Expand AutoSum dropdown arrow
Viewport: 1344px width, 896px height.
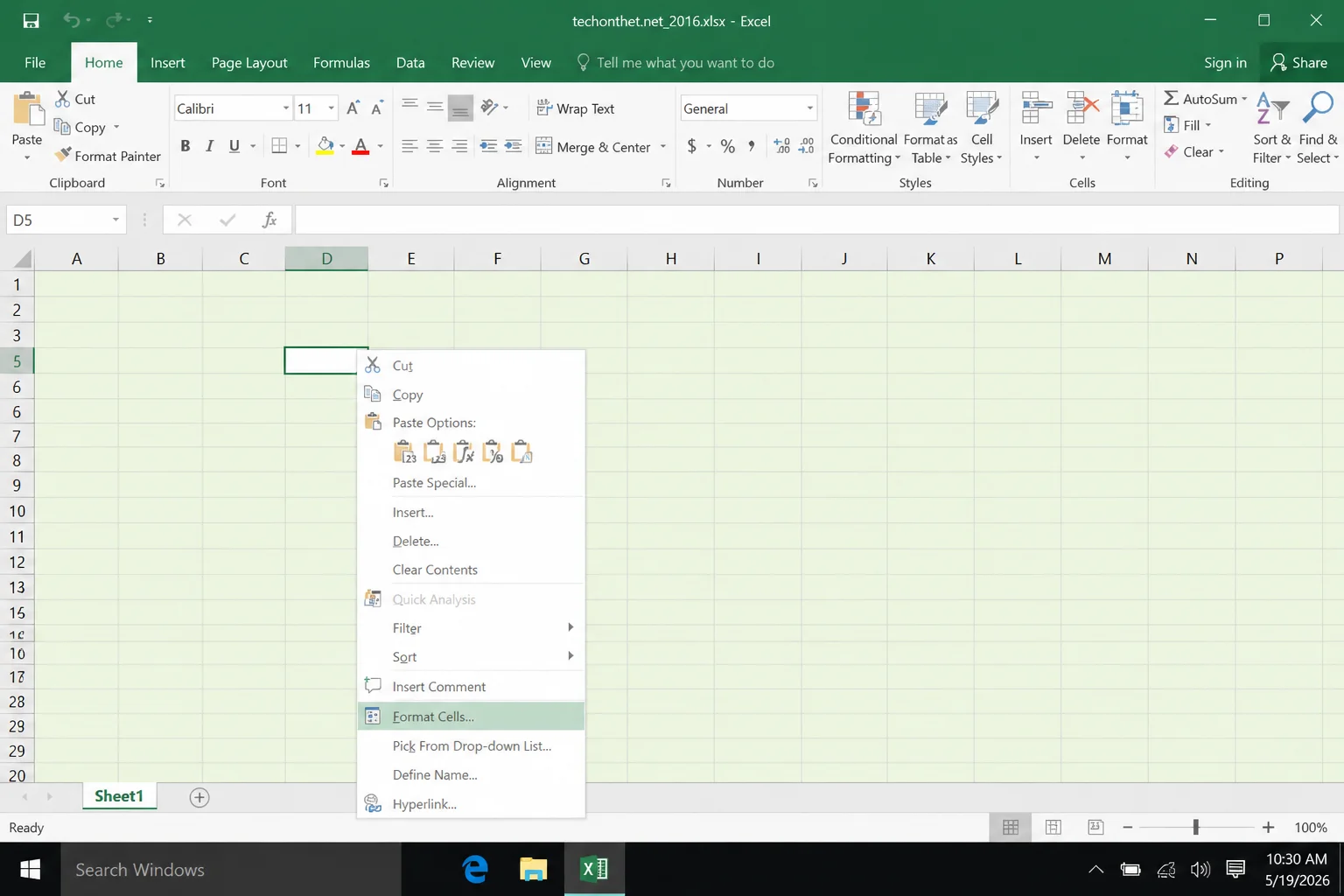[x=1244, y=99]
